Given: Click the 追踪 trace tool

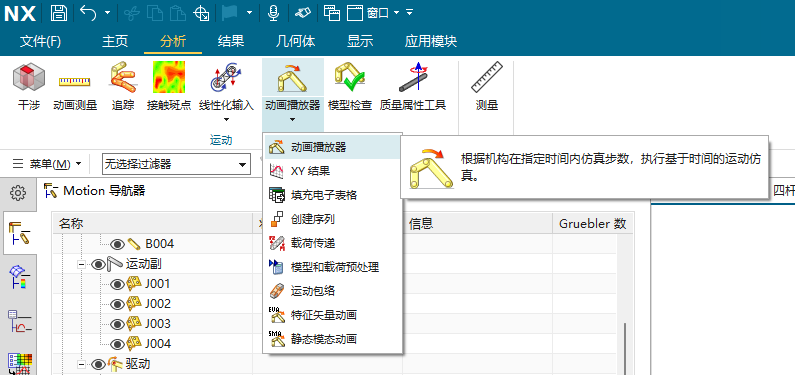Looking at the screenshot, I should click(123, 86).
